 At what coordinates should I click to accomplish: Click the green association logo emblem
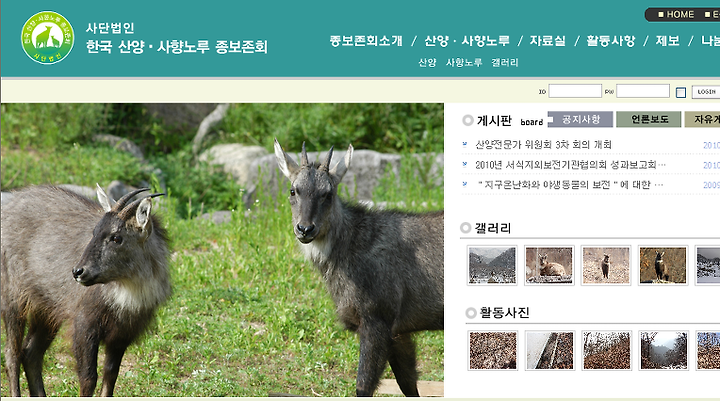[47, 38]
